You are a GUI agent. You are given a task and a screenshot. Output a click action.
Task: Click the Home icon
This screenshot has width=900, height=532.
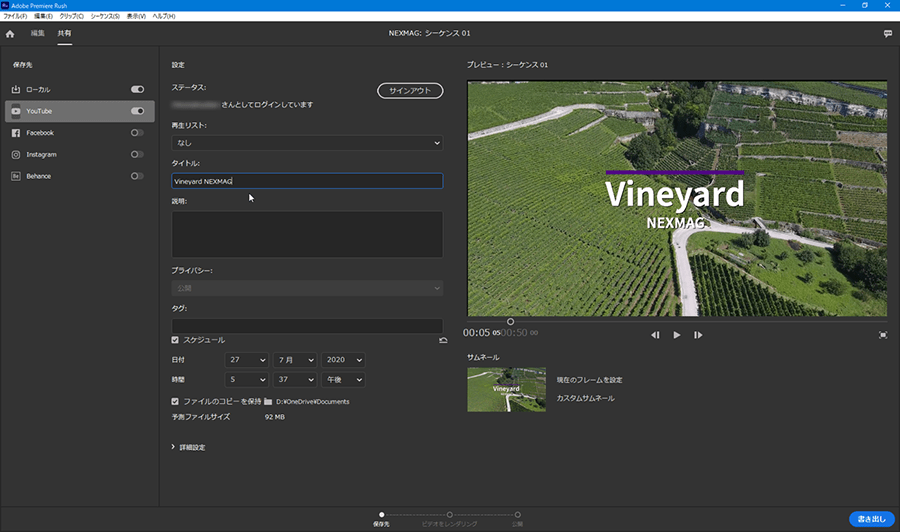tap(10, 34)
